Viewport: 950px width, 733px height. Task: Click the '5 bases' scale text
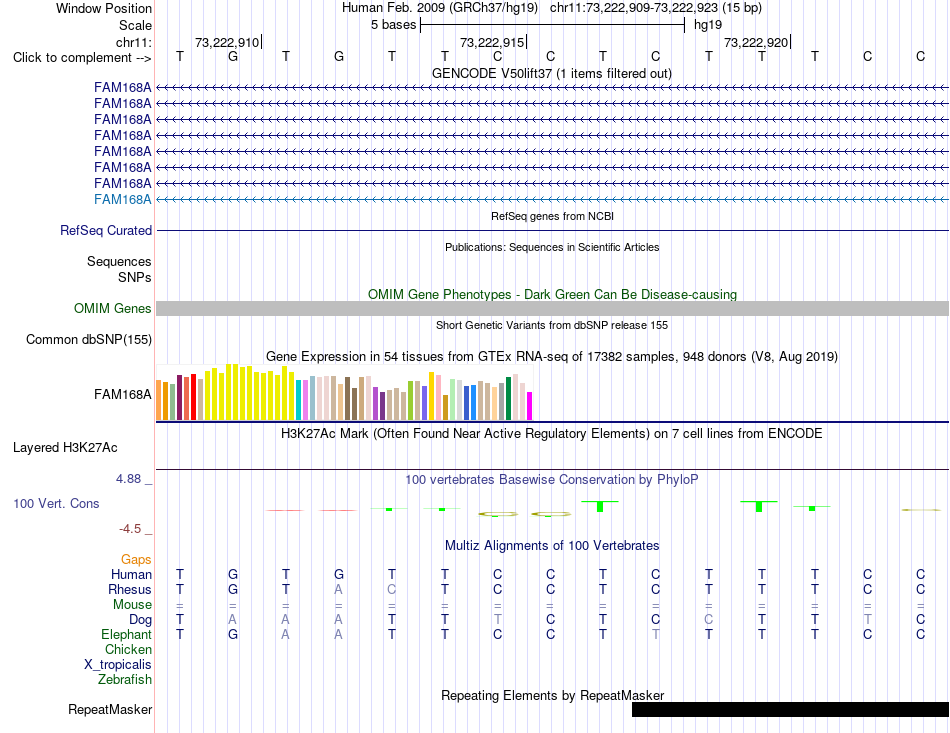point(393,25)
